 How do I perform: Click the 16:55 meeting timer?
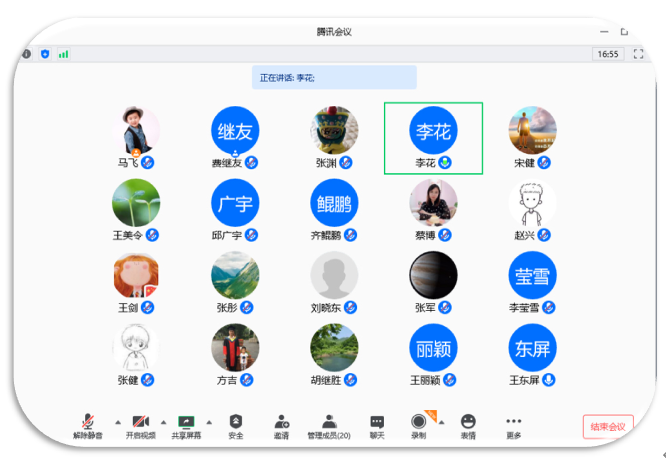[608, 54]
